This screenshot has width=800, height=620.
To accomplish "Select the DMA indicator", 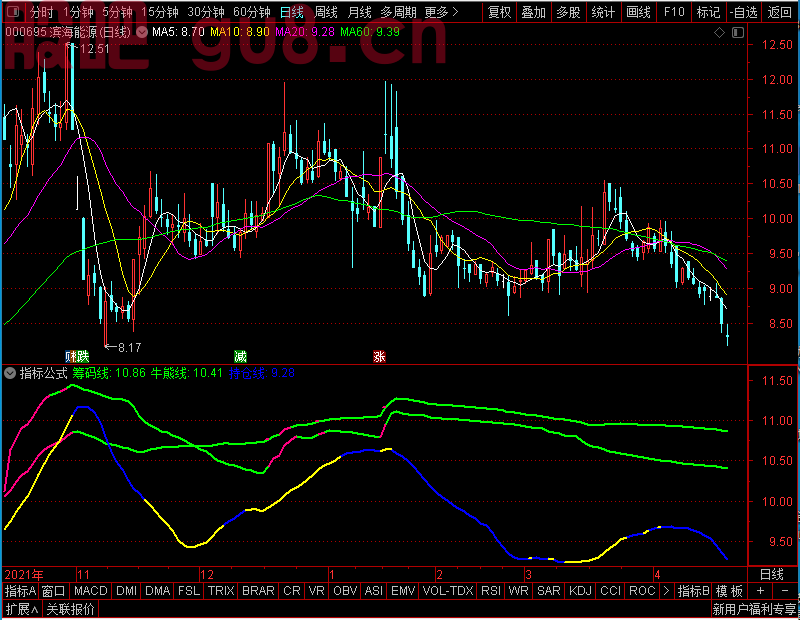I will [158, 591].
